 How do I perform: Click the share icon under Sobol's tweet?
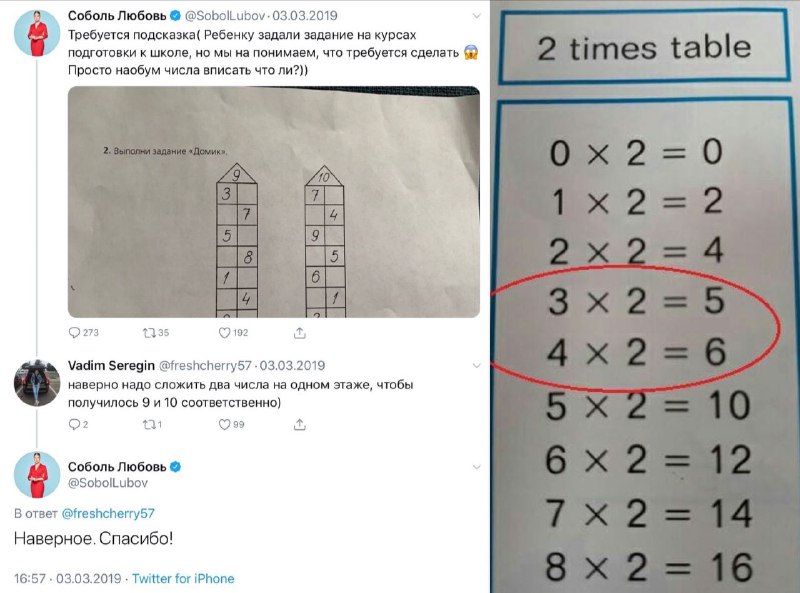tap(300, 333)
